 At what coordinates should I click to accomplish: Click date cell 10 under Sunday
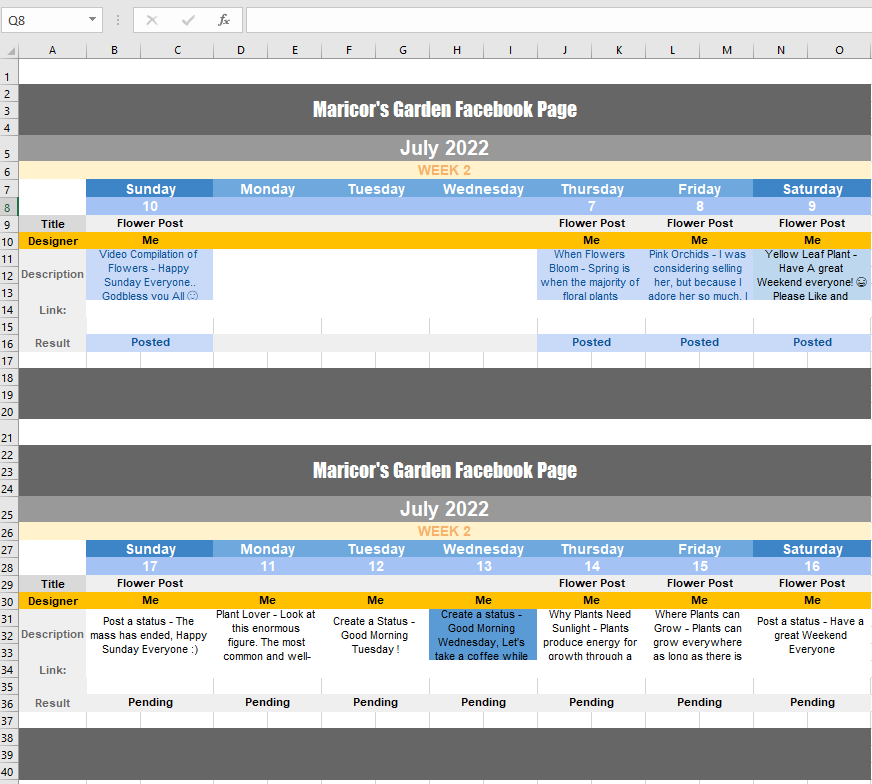tap(150, 206)
